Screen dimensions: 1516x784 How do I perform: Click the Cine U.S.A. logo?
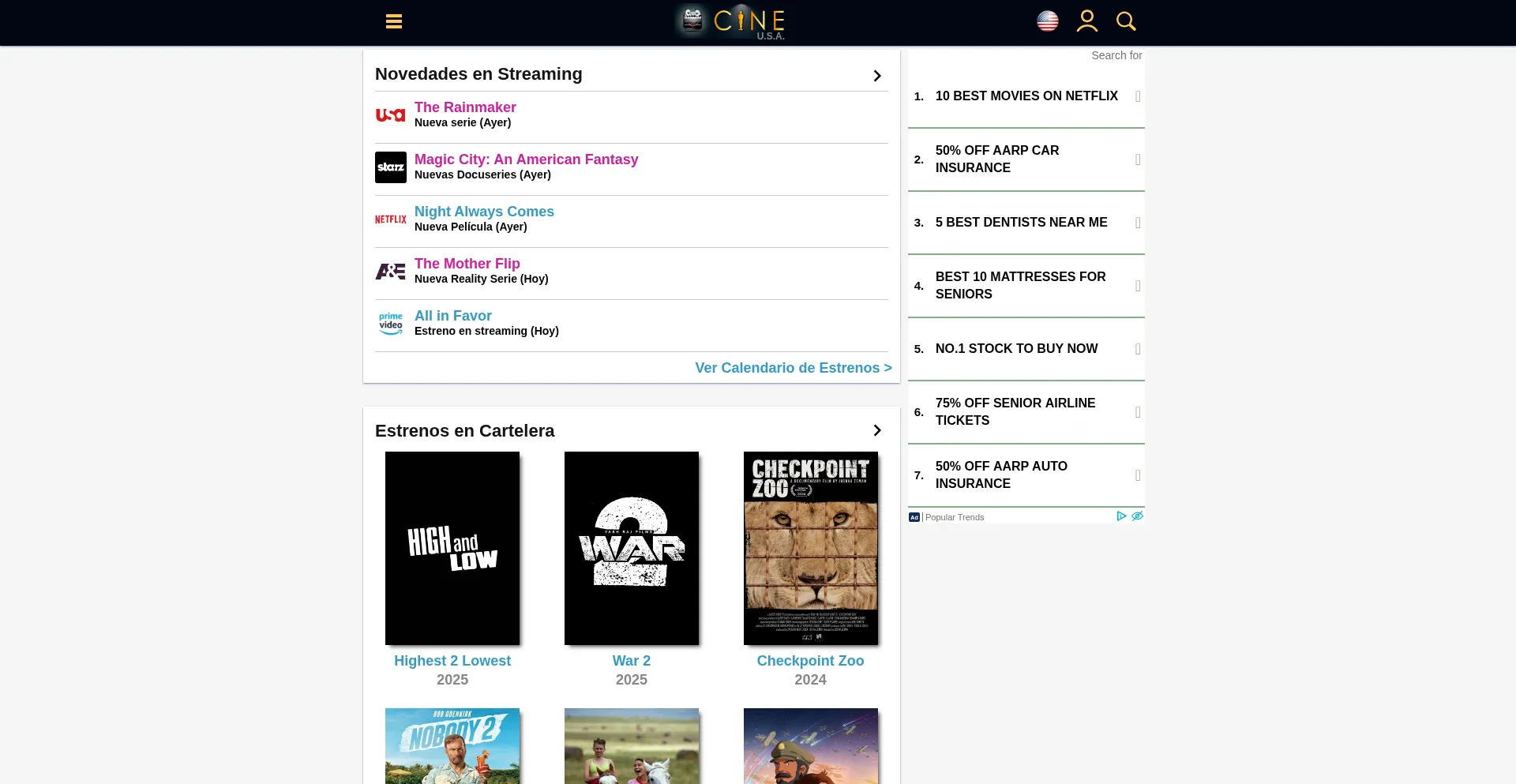coord(730,21)
